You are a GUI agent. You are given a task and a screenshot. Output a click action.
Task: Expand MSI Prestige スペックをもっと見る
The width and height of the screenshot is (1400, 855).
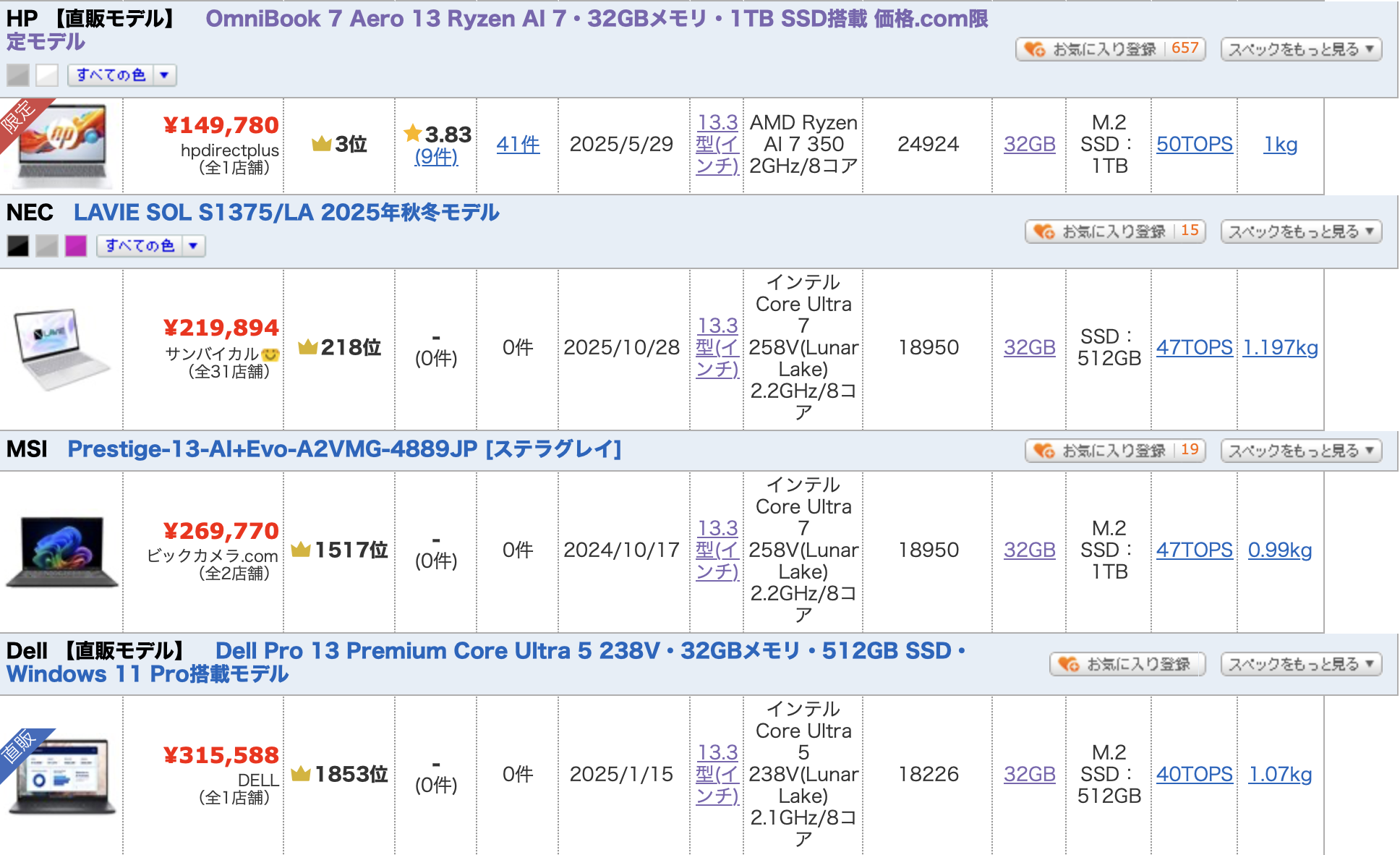(1300, 451)
